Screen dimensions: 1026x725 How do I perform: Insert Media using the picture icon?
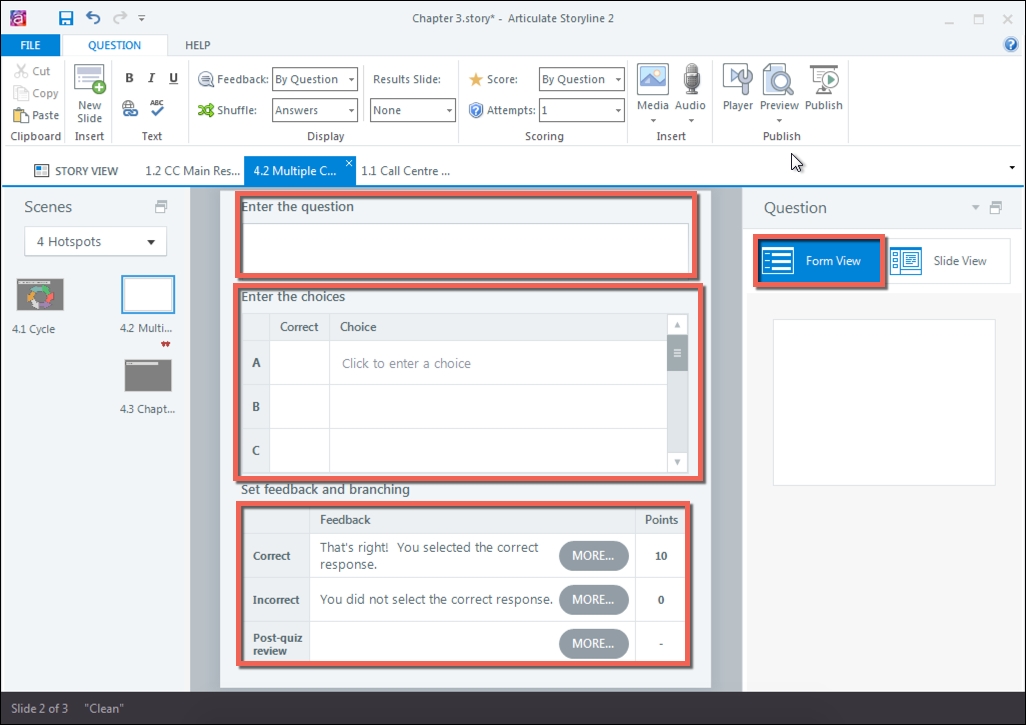[x=652, y=80]
